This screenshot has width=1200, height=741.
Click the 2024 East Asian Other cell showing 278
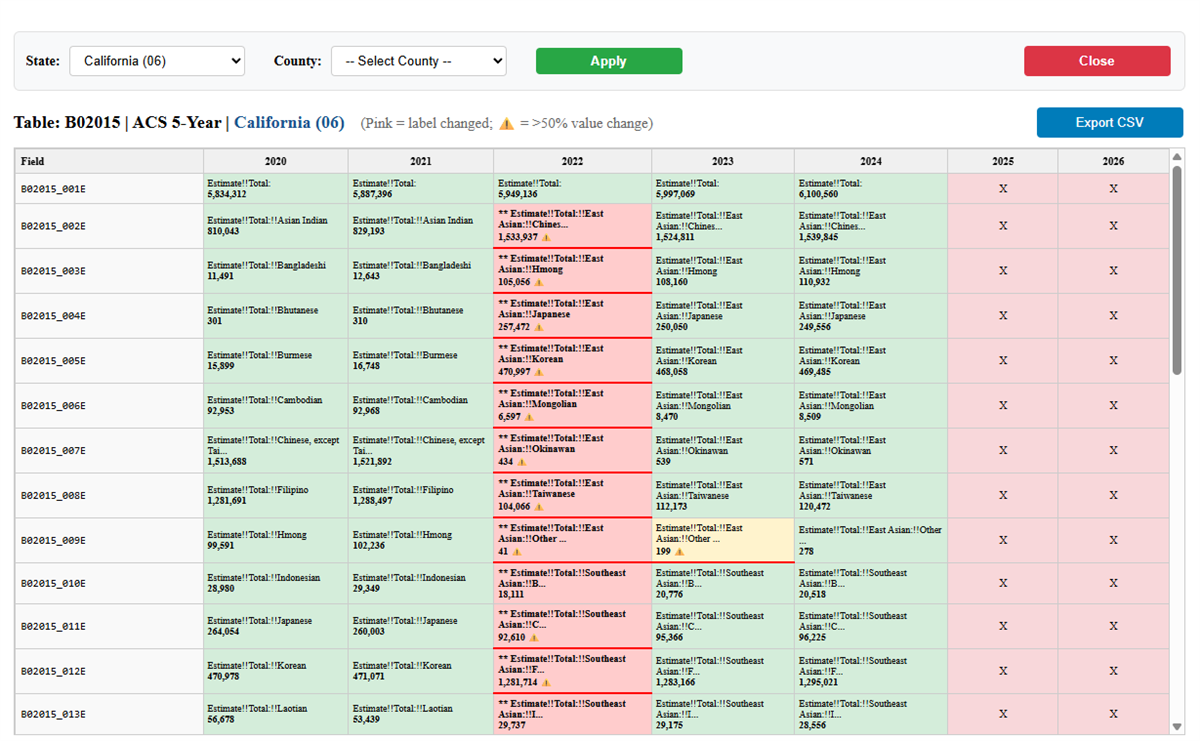click(x=871, y=541)
